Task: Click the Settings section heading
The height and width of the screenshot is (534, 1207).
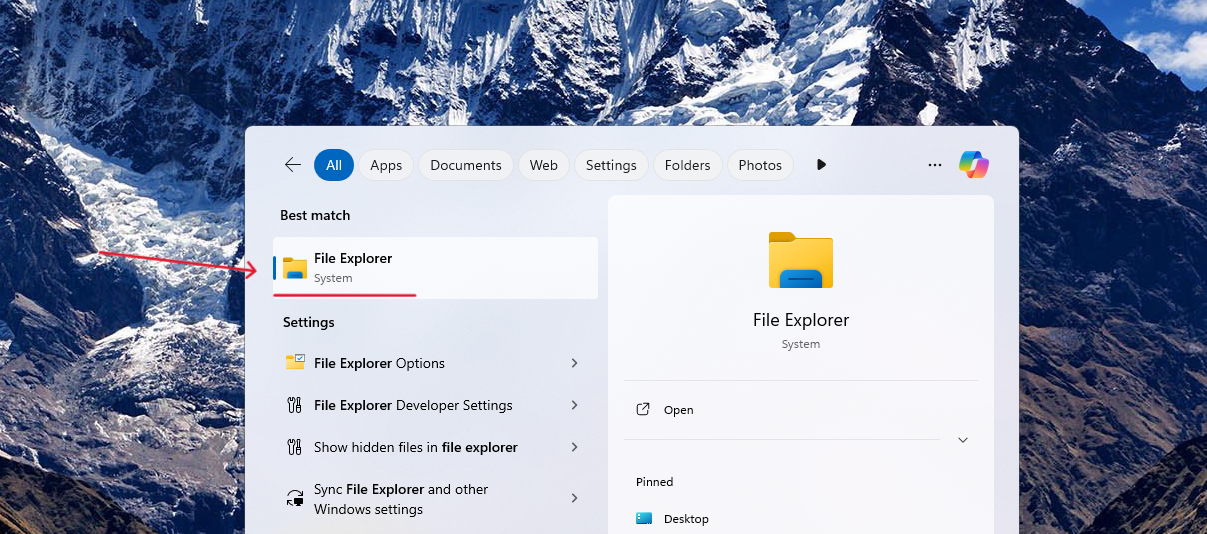Action: pyautogui.click(x=309, y=322)
